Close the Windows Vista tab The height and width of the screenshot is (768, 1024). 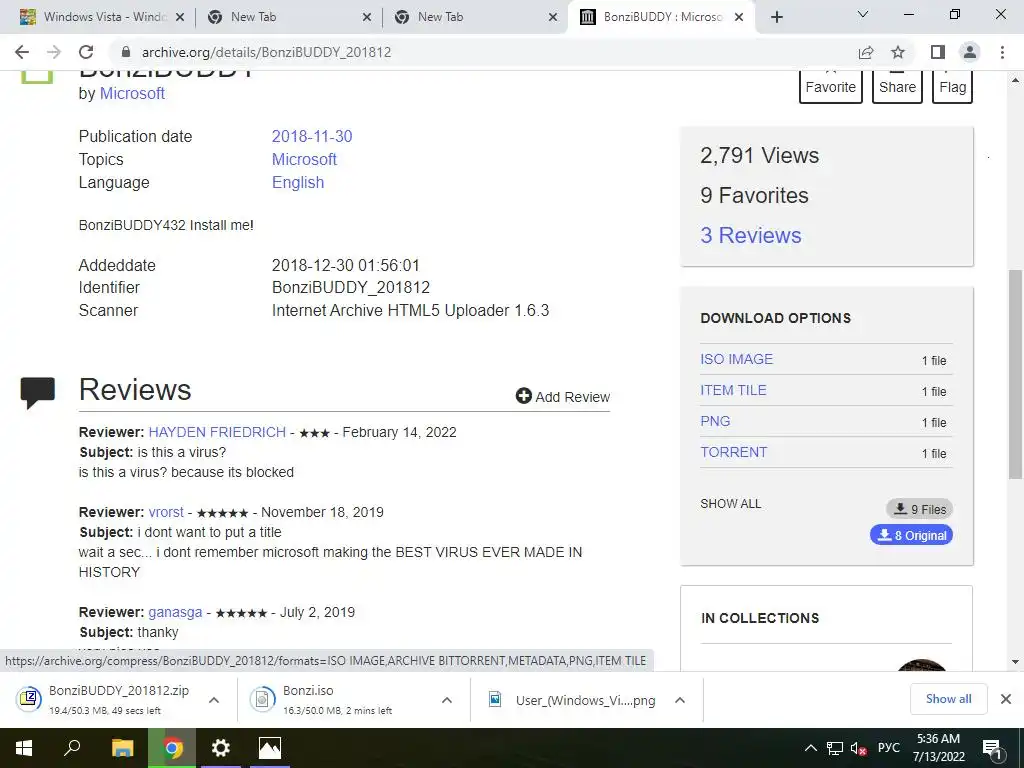click(x=180, y=17)
